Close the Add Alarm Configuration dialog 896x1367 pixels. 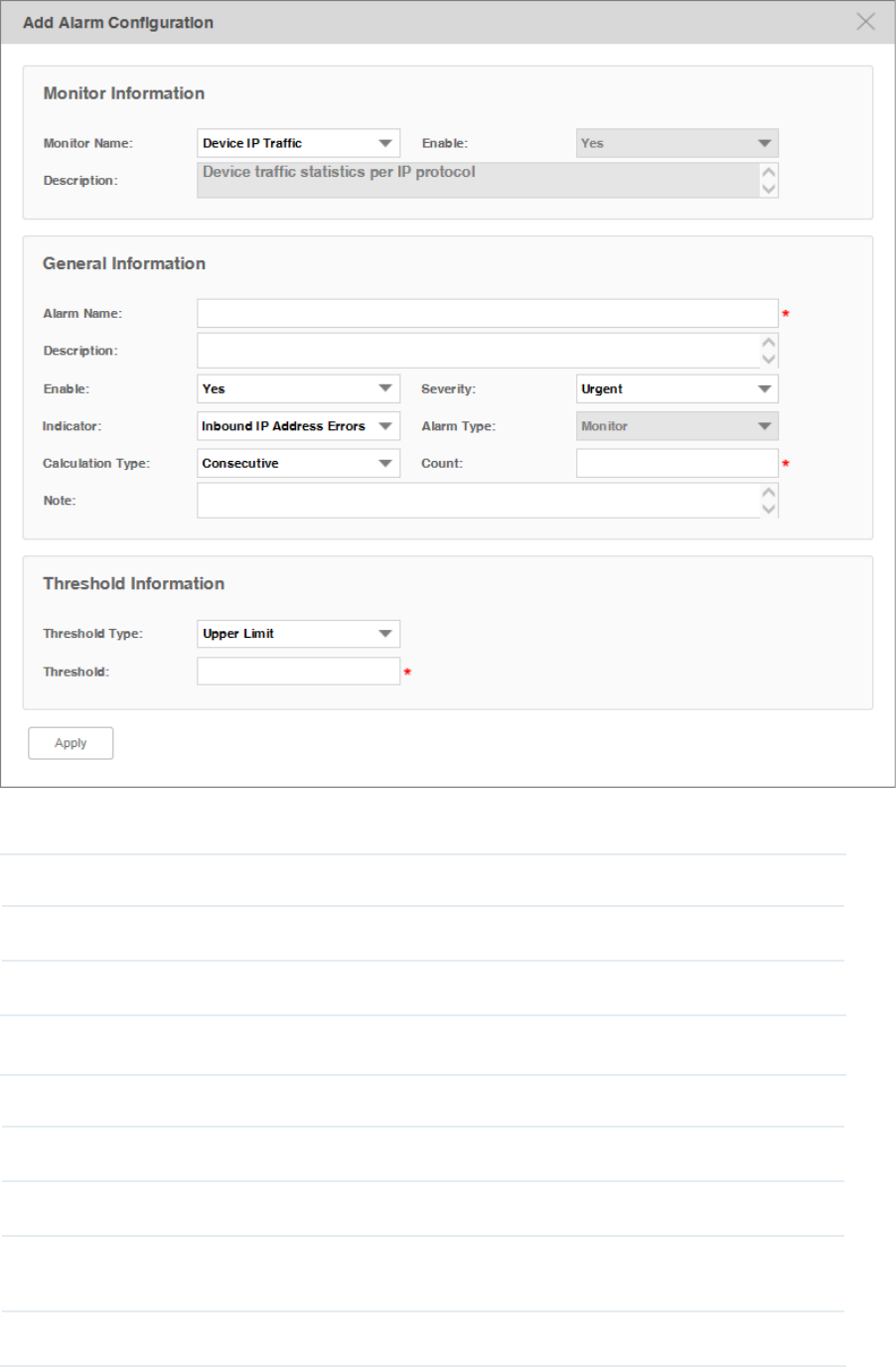(866, 22)
